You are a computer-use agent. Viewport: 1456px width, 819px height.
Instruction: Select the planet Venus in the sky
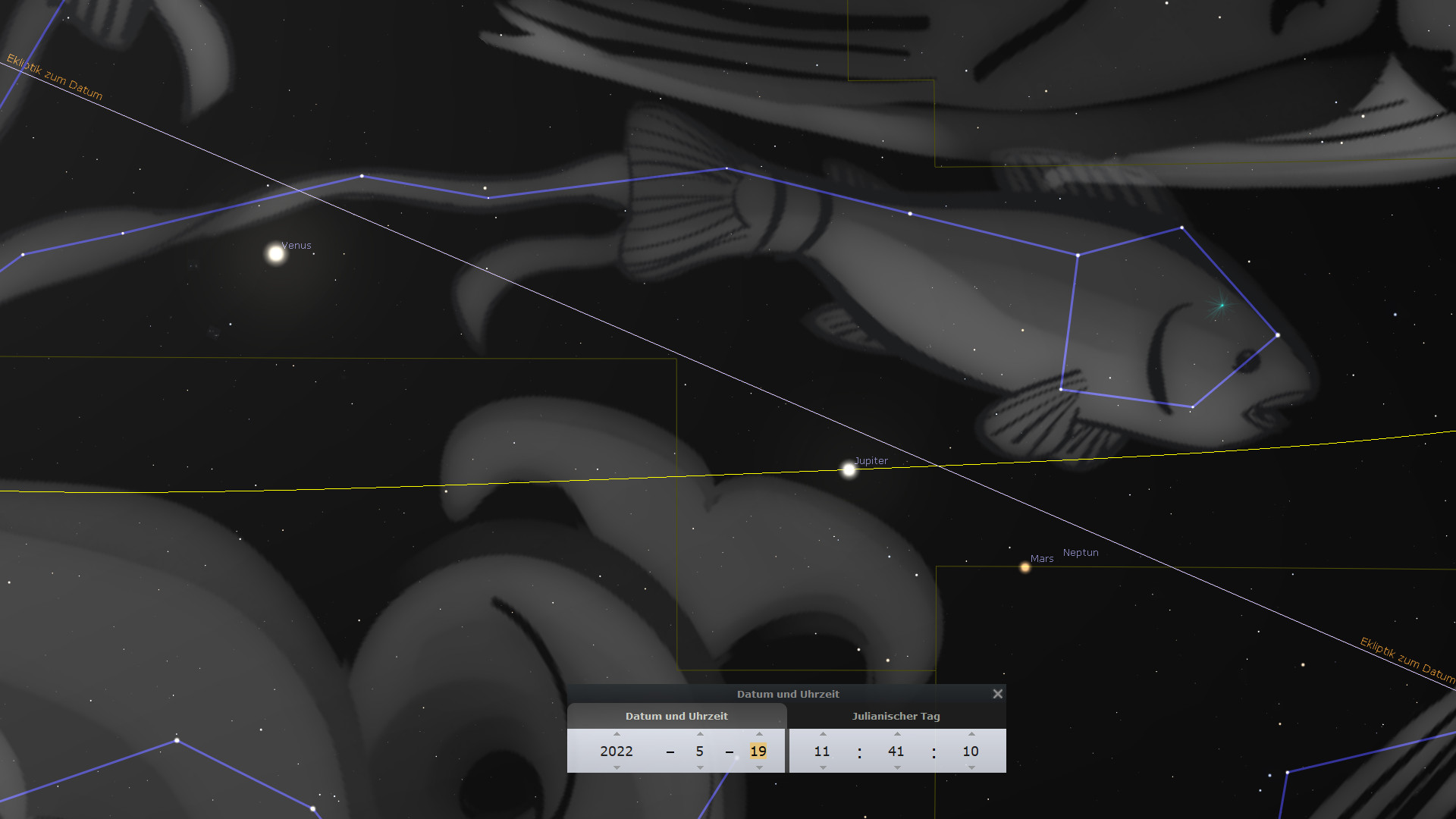[276, 254]
